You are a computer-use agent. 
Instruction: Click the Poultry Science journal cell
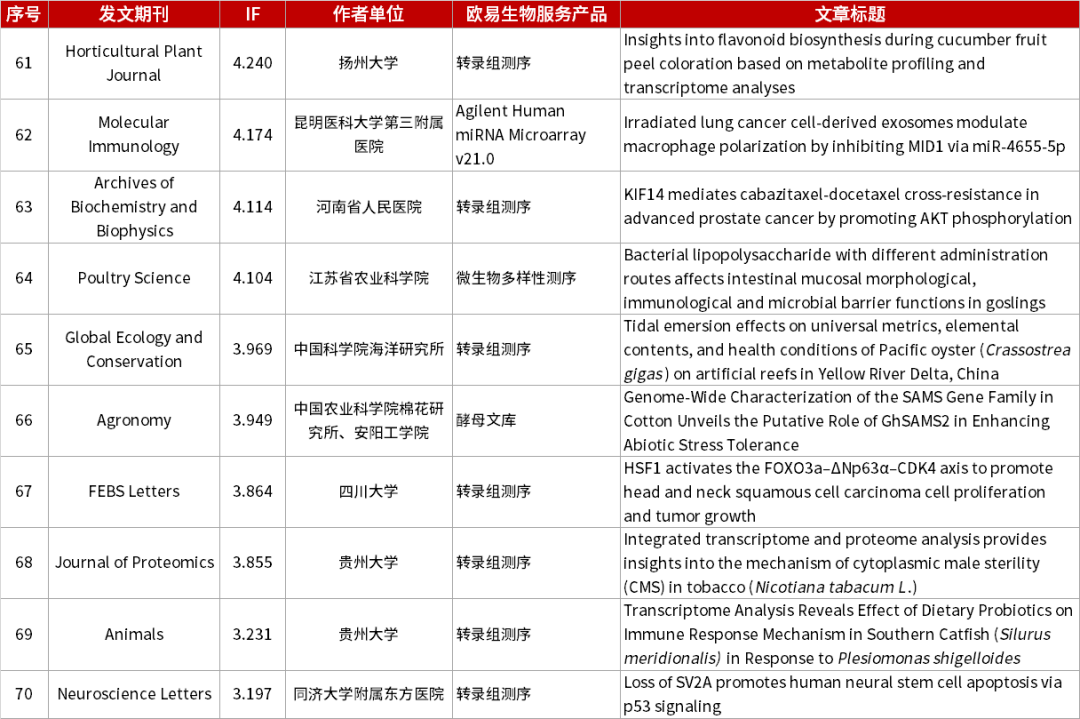[x=134, y=278]
